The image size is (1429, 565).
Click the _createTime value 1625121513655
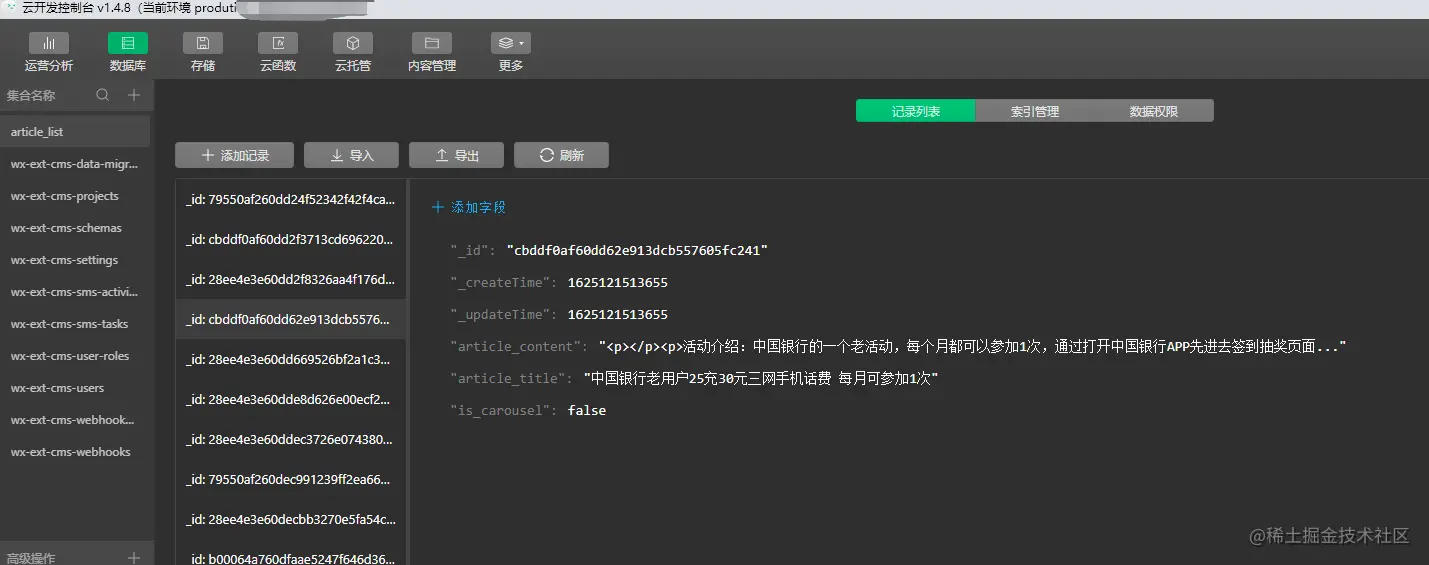(x=618, y=282)
